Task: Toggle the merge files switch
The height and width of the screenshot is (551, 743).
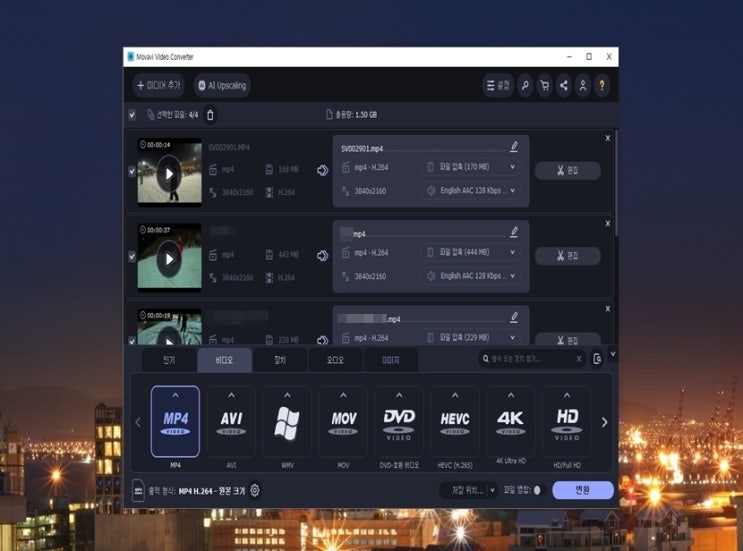Action: pyautogui.click(x=537, y=490)
